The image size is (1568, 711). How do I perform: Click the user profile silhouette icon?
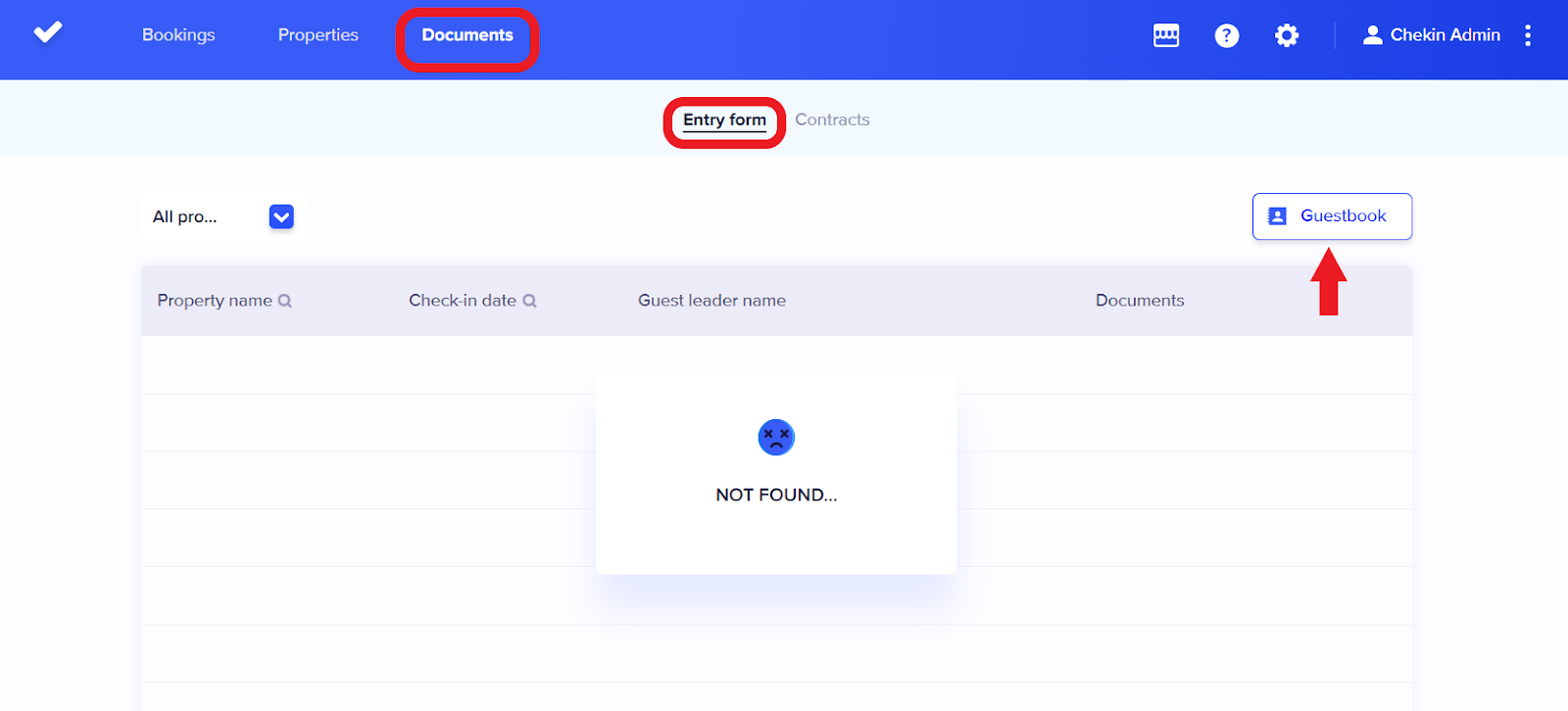coord(1372,35)
